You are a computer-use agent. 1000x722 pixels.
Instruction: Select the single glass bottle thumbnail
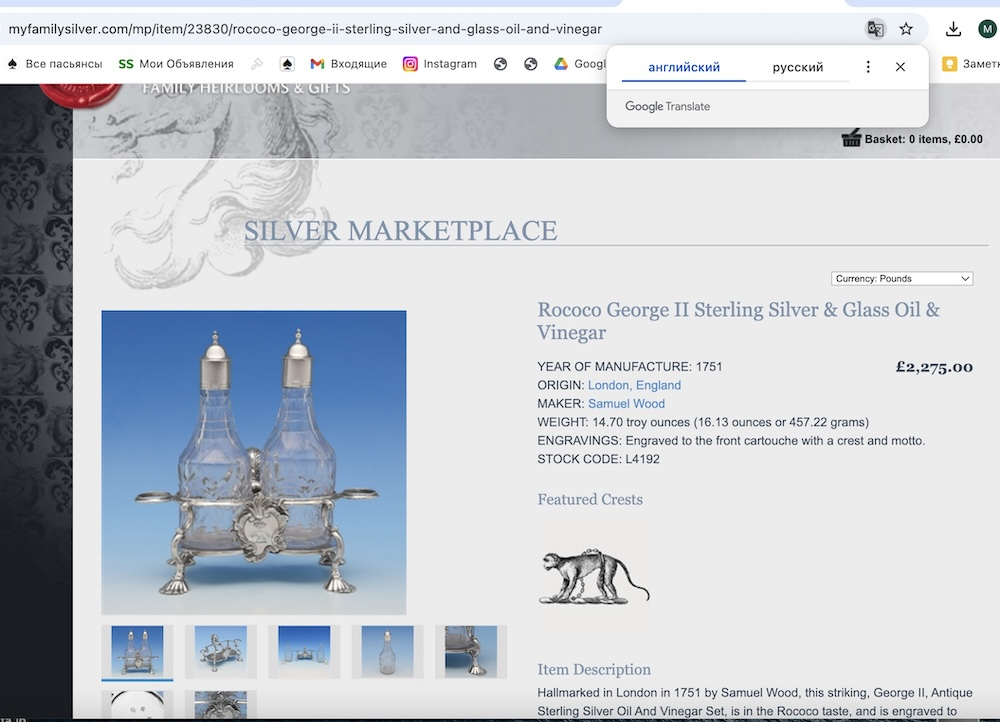click(387, 651)
